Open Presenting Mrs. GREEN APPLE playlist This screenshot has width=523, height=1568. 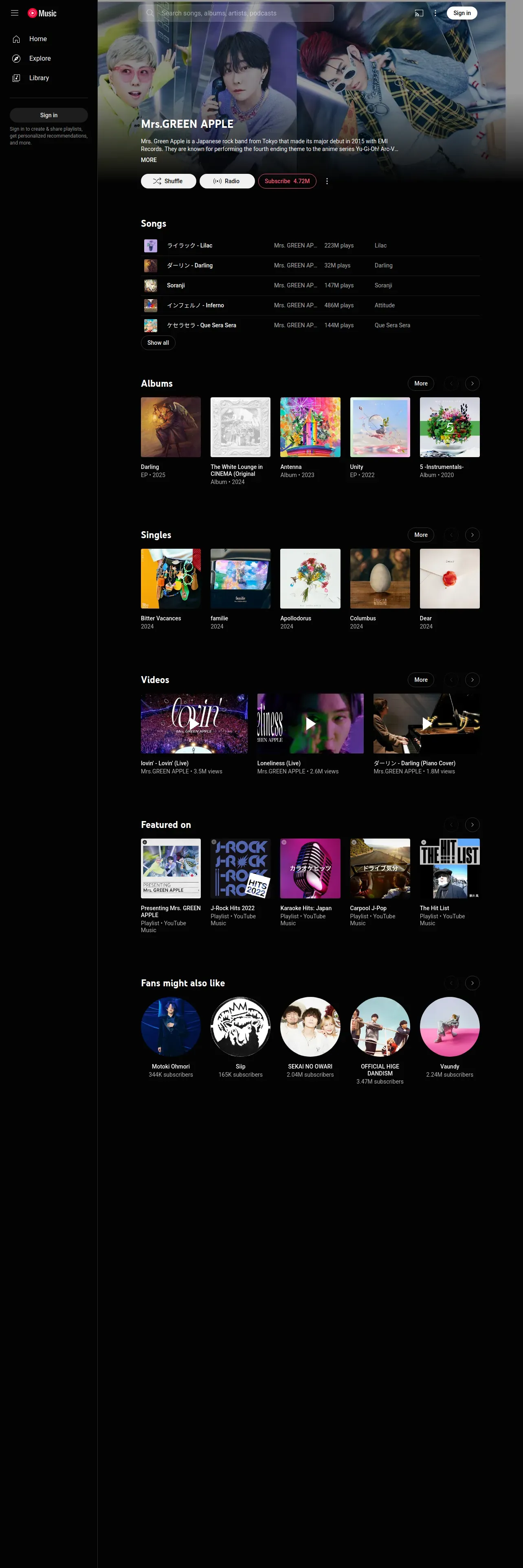point(171,869)
